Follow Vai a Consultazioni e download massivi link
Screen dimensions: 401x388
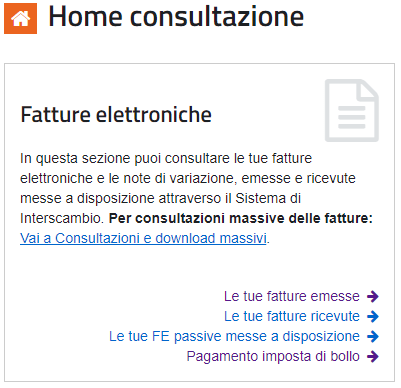tap(143, 238)
